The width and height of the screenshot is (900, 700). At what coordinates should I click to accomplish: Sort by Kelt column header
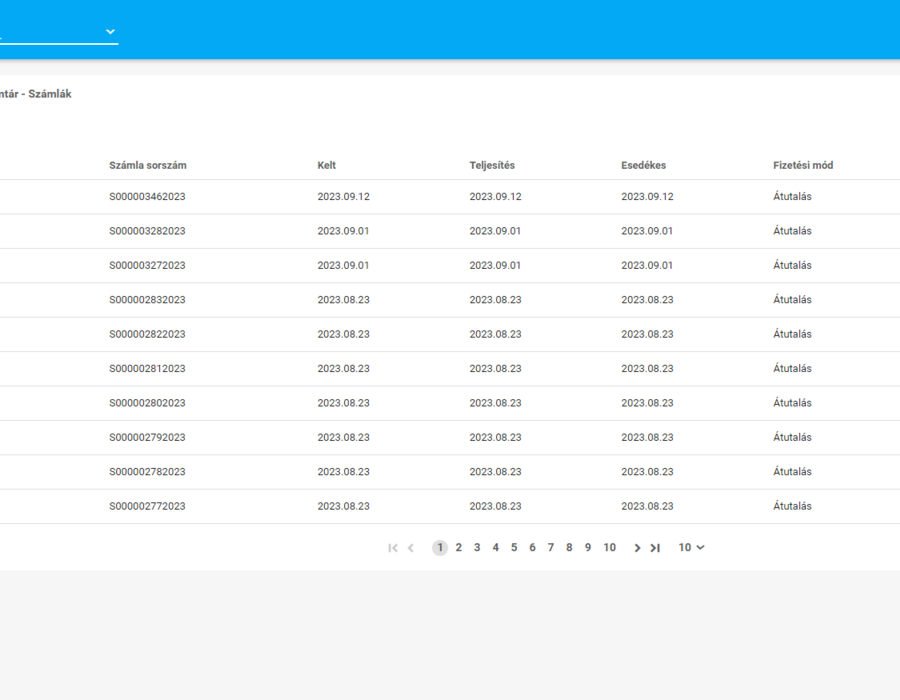point(327,165)
